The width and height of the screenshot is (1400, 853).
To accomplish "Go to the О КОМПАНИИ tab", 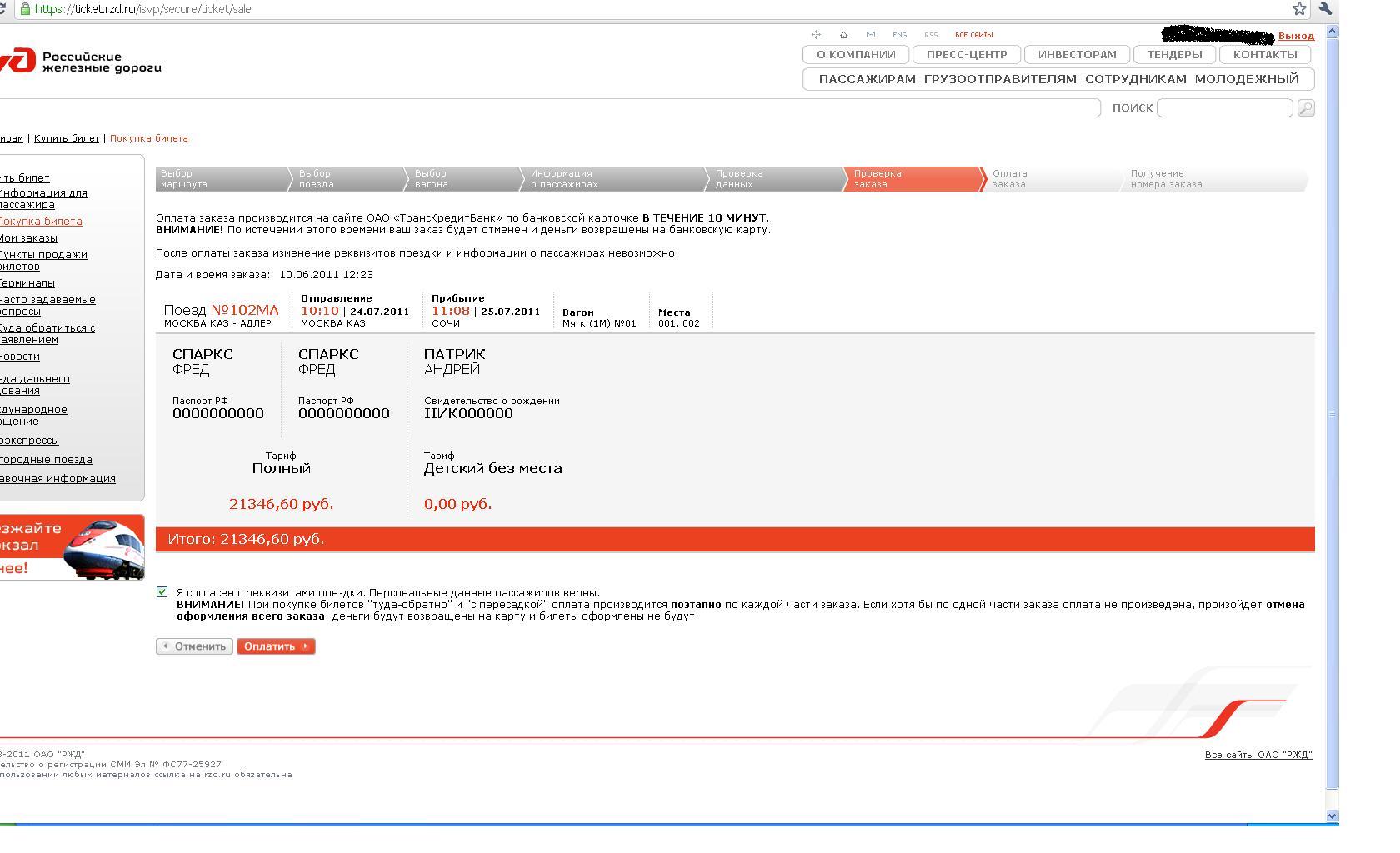I will click(x=856, y=55).
